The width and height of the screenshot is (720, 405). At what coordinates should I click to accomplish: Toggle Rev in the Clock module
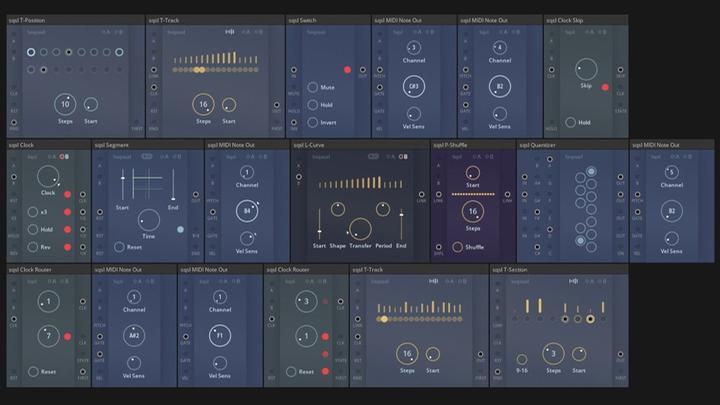tap(32, 247)
